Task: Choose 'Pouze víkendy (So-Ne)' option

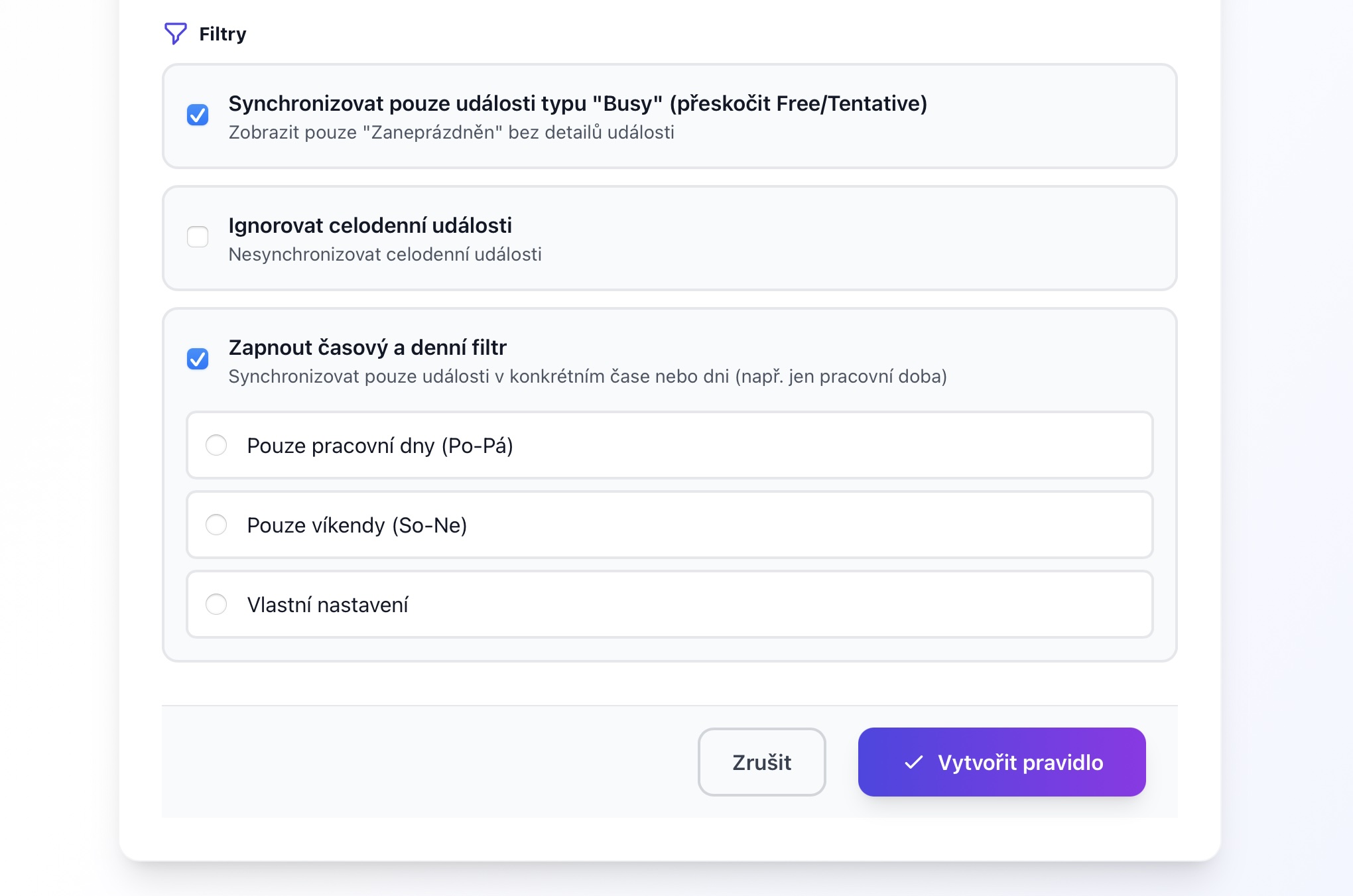Action: (x=216, y=525)
